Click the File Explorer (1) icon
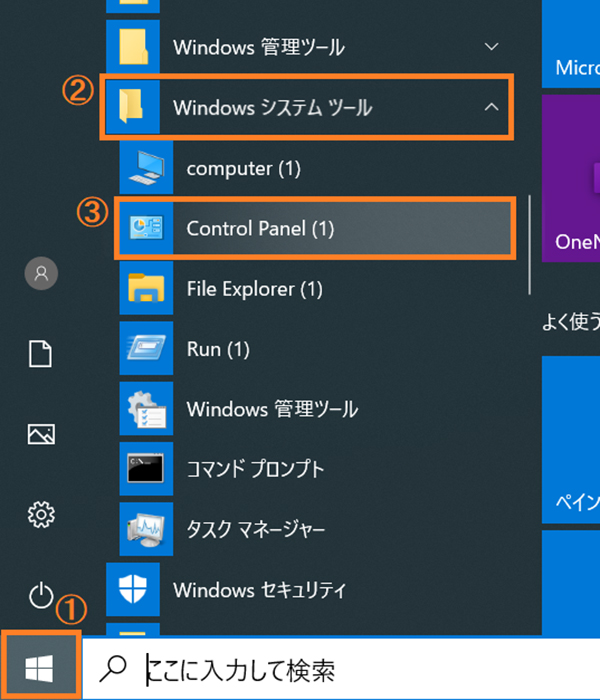The height and width of the screenshot is (700, 600). tap(145, 289)
